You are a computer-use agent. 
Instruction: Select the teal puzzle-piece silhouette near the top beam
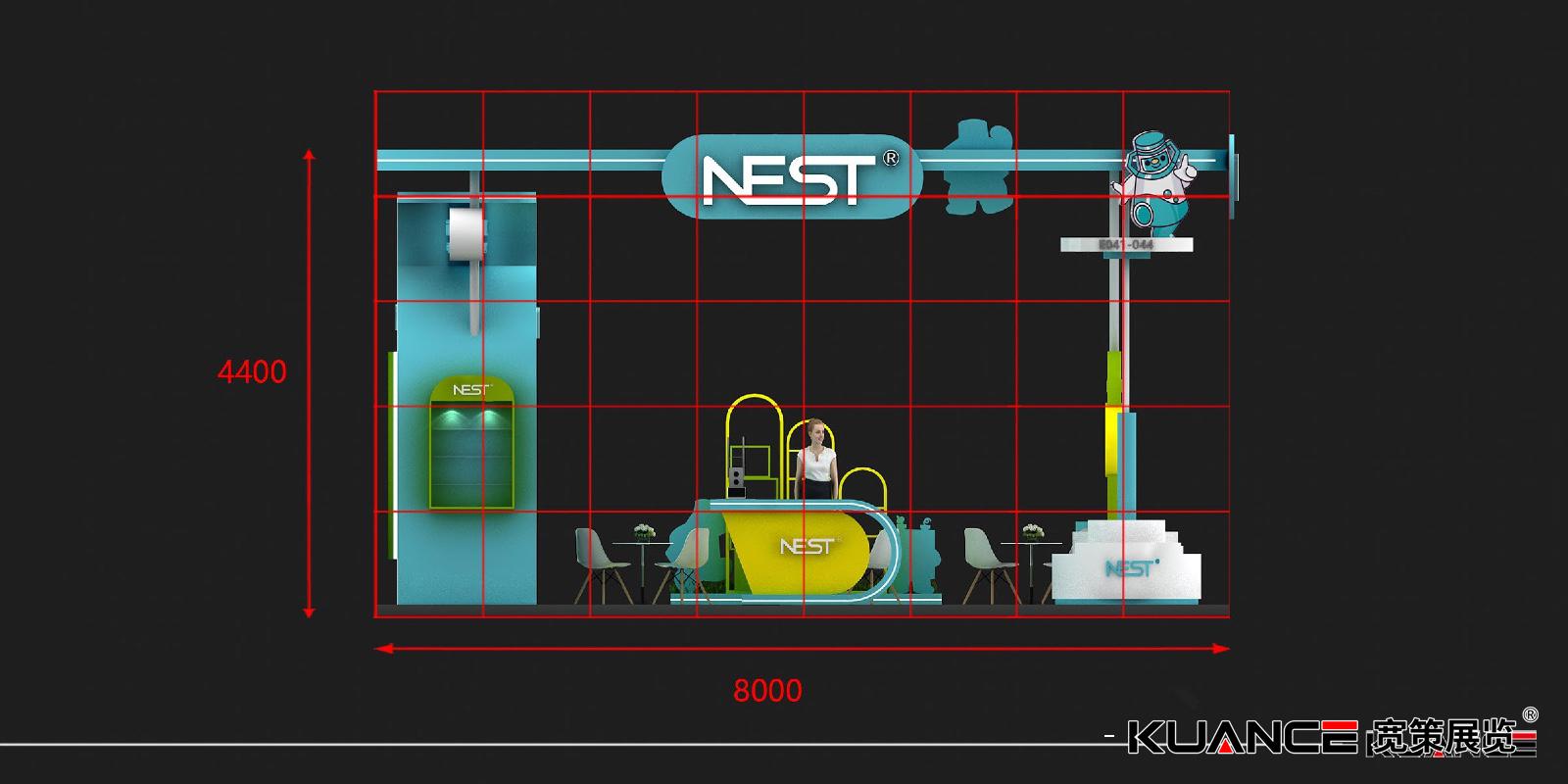coord(970,167)
